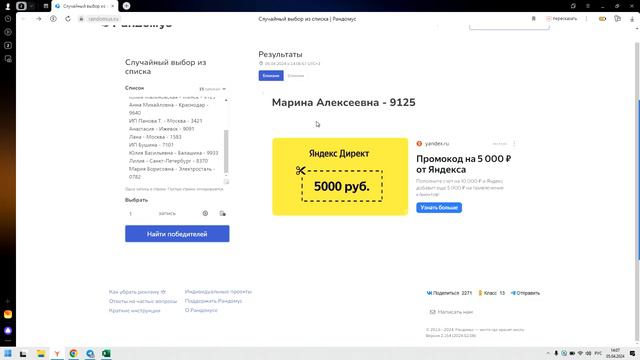Open Ответы на частые вопросы link
Image resolution: width=640 pixels, height=360 pixels.
tap(143, 301)
